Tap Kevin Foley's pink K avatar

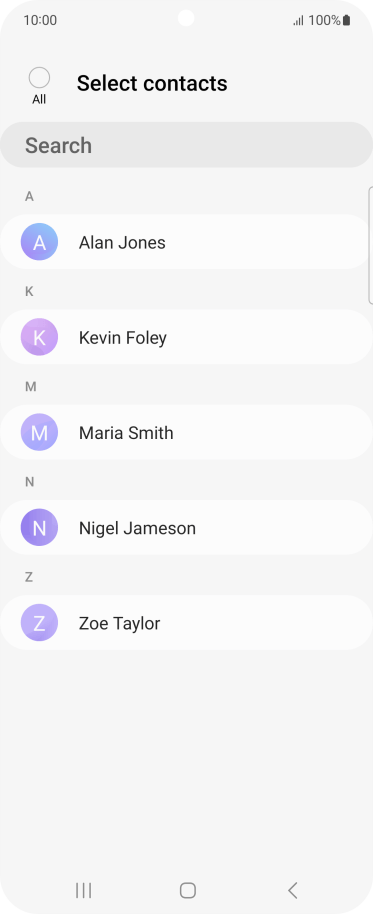[39, 337]
